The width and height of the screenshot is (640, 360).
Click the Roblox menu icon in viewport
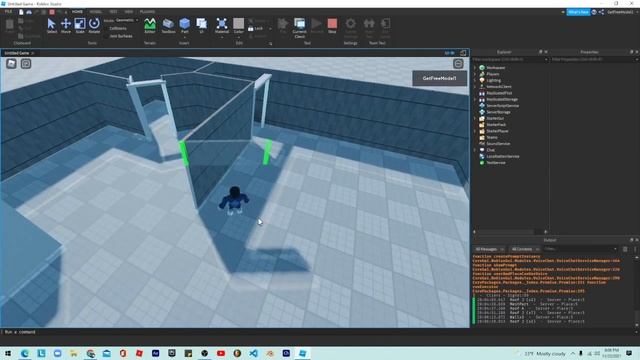pyautogui.click(x=11, y=63)
